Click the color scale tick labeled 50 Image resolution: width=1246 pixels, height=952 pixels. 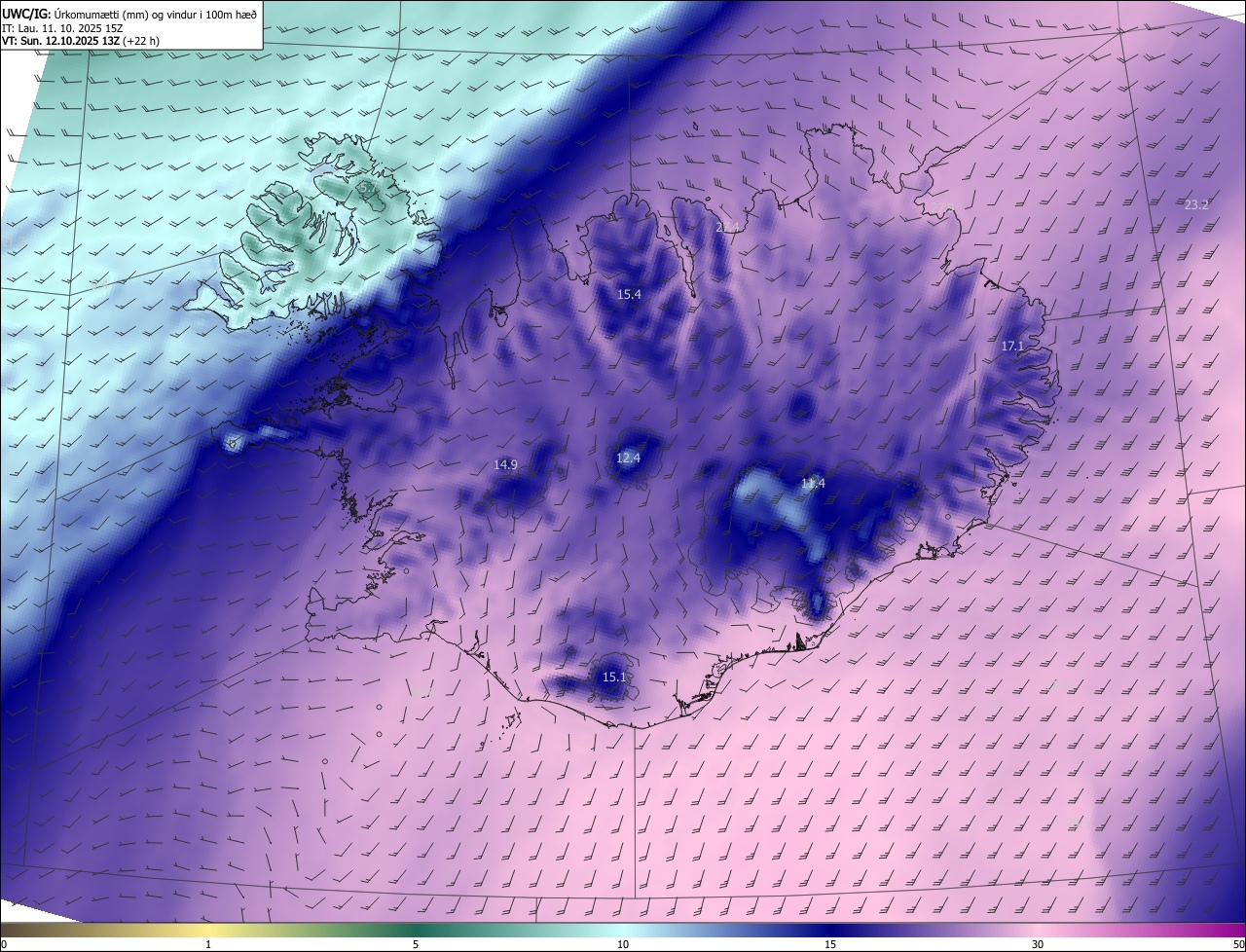click(1239, 945)
